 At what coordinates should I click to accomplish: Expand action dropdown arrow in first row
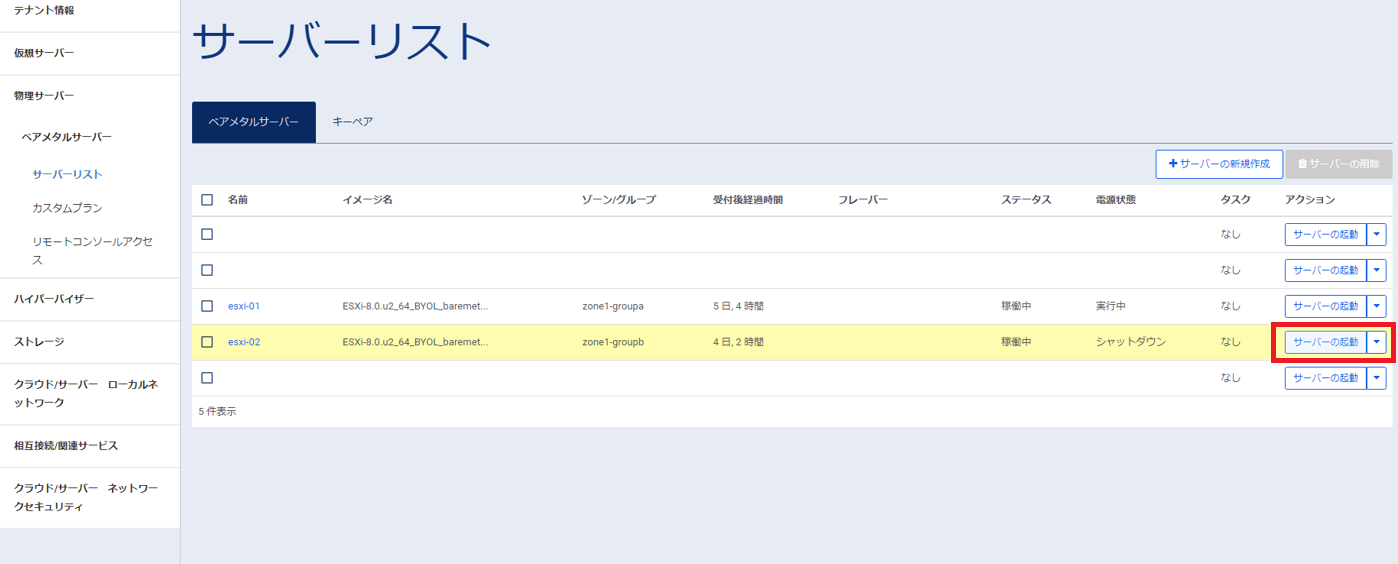(1377, 234)
